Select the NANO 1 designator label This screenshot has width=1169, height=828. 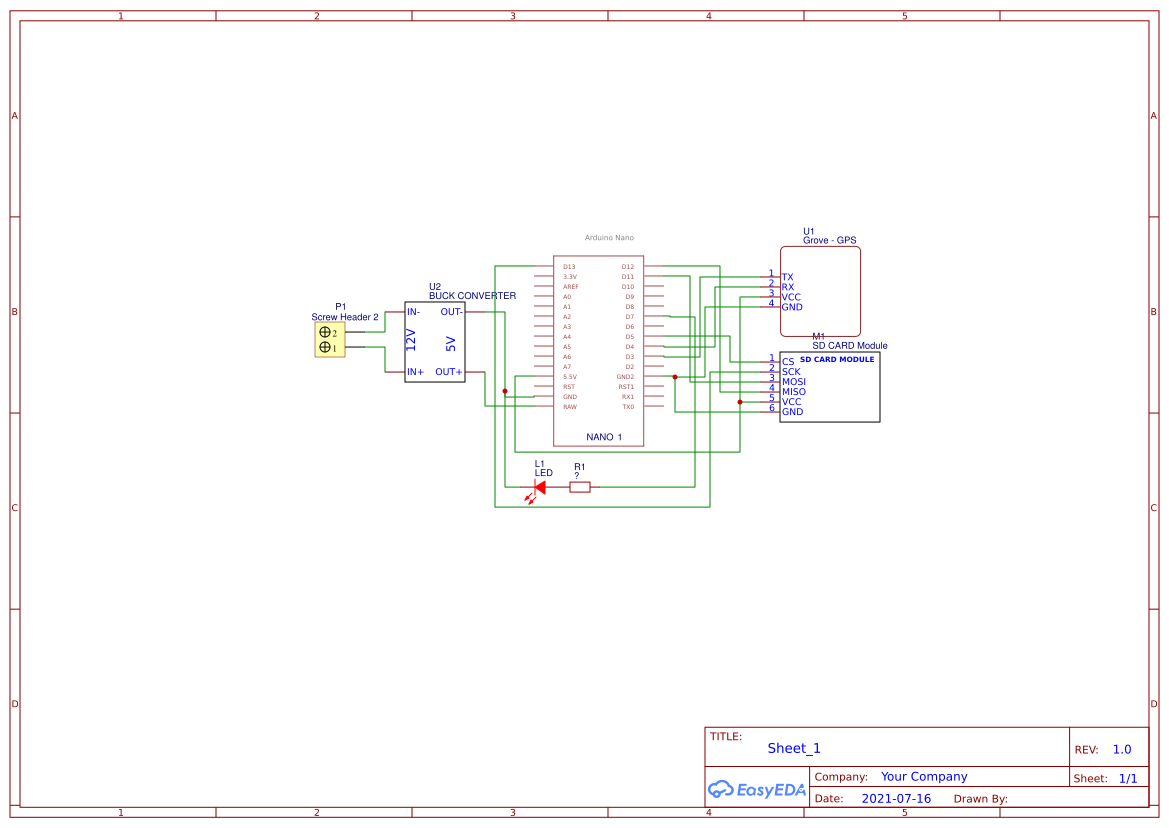coord(604,437)
